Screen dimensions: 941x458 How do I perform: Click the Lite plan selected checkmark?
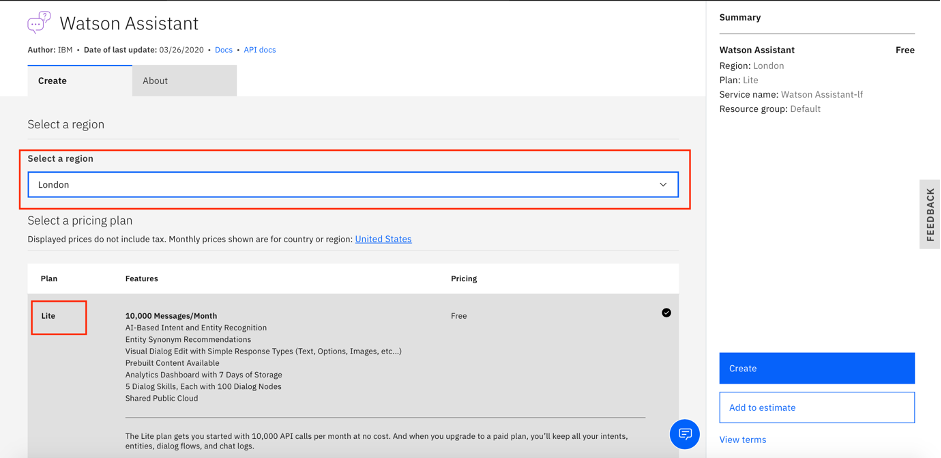[x=666, y=312]
